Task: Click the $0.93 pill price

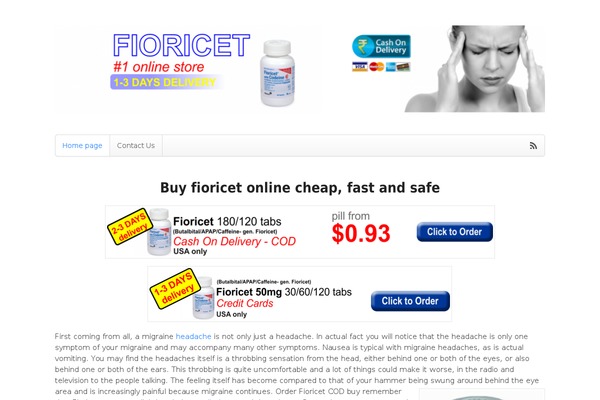Action: [x=361, y=233]
